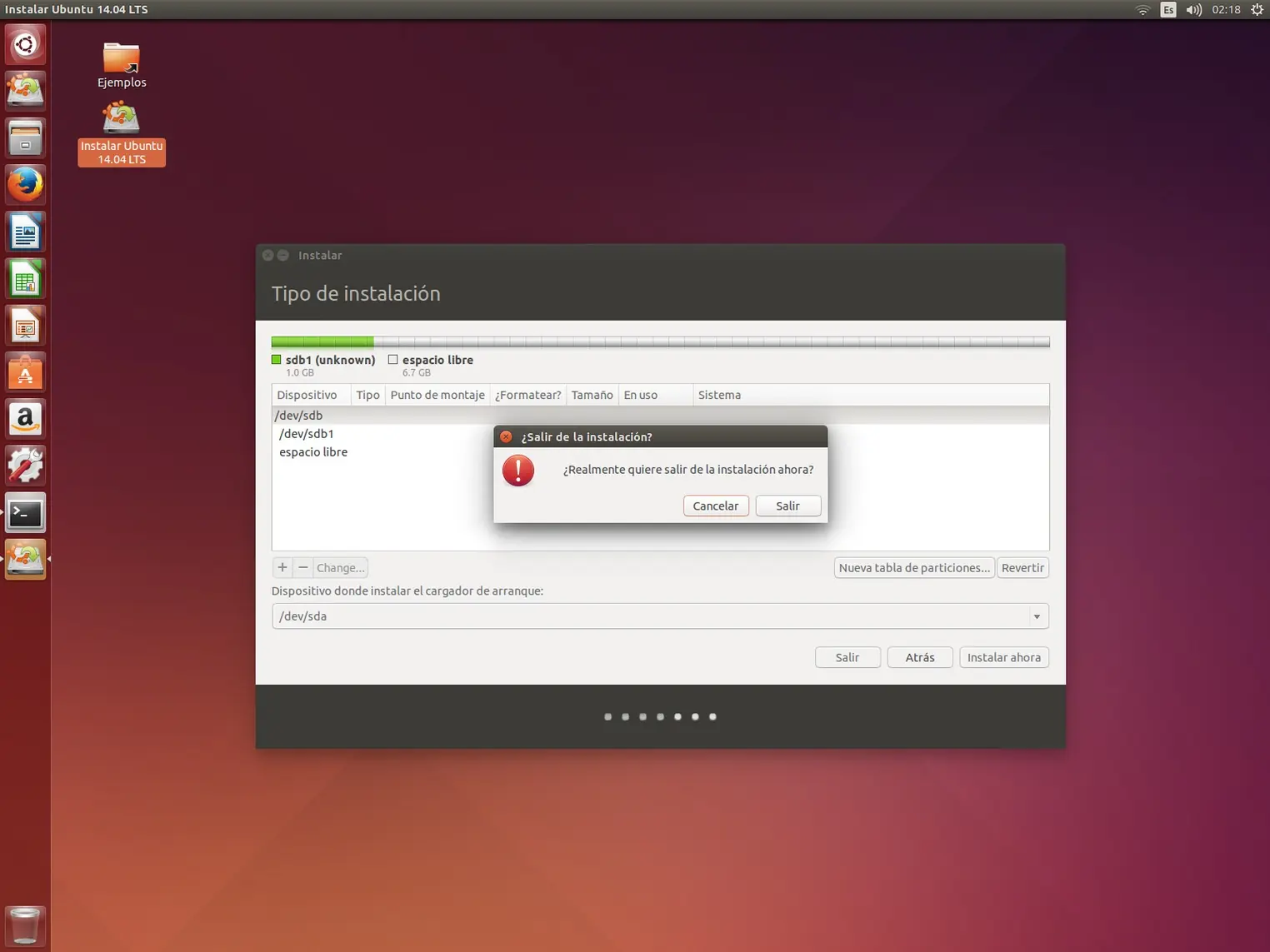Click the Dispositivo column header
Screen dimensions: 1270x952
coord(312,395)
